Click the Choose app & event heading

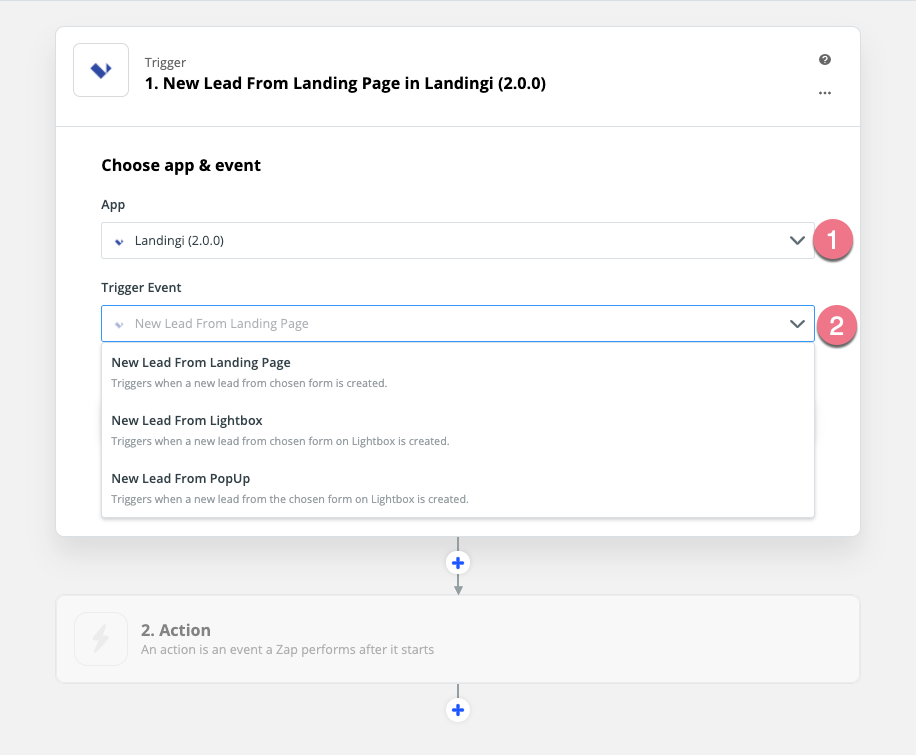click(181, 165)
